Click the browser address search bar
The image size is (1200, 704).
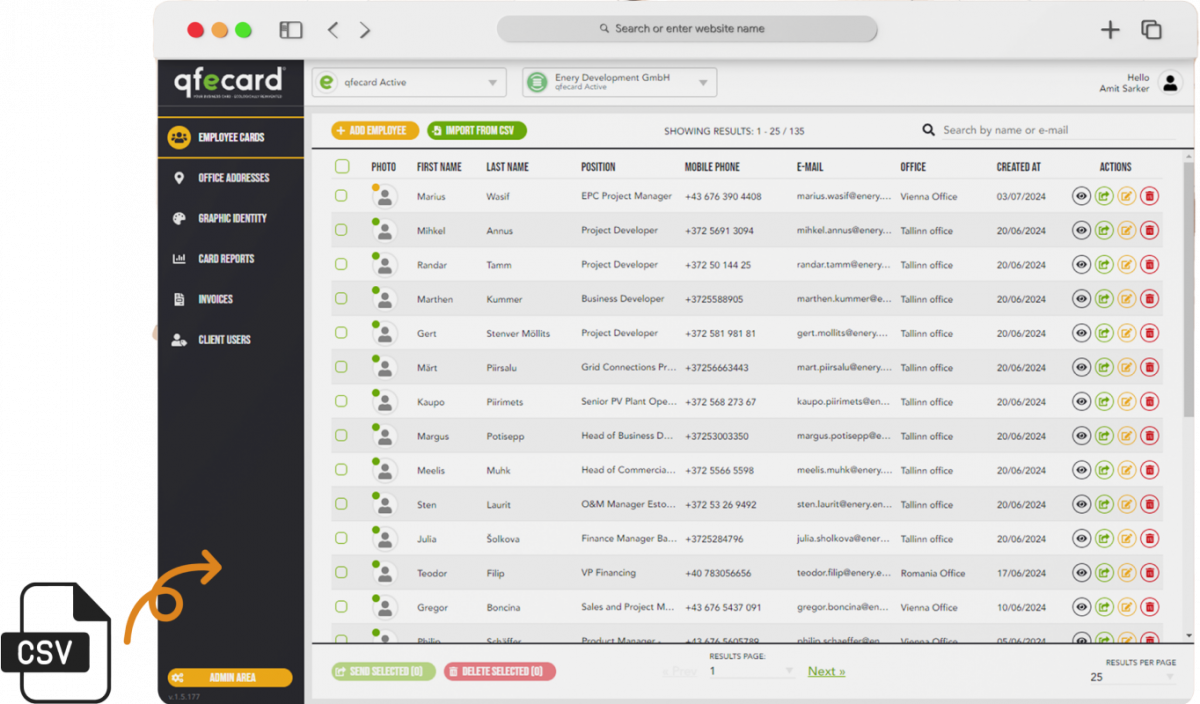(x=687, y=29)
